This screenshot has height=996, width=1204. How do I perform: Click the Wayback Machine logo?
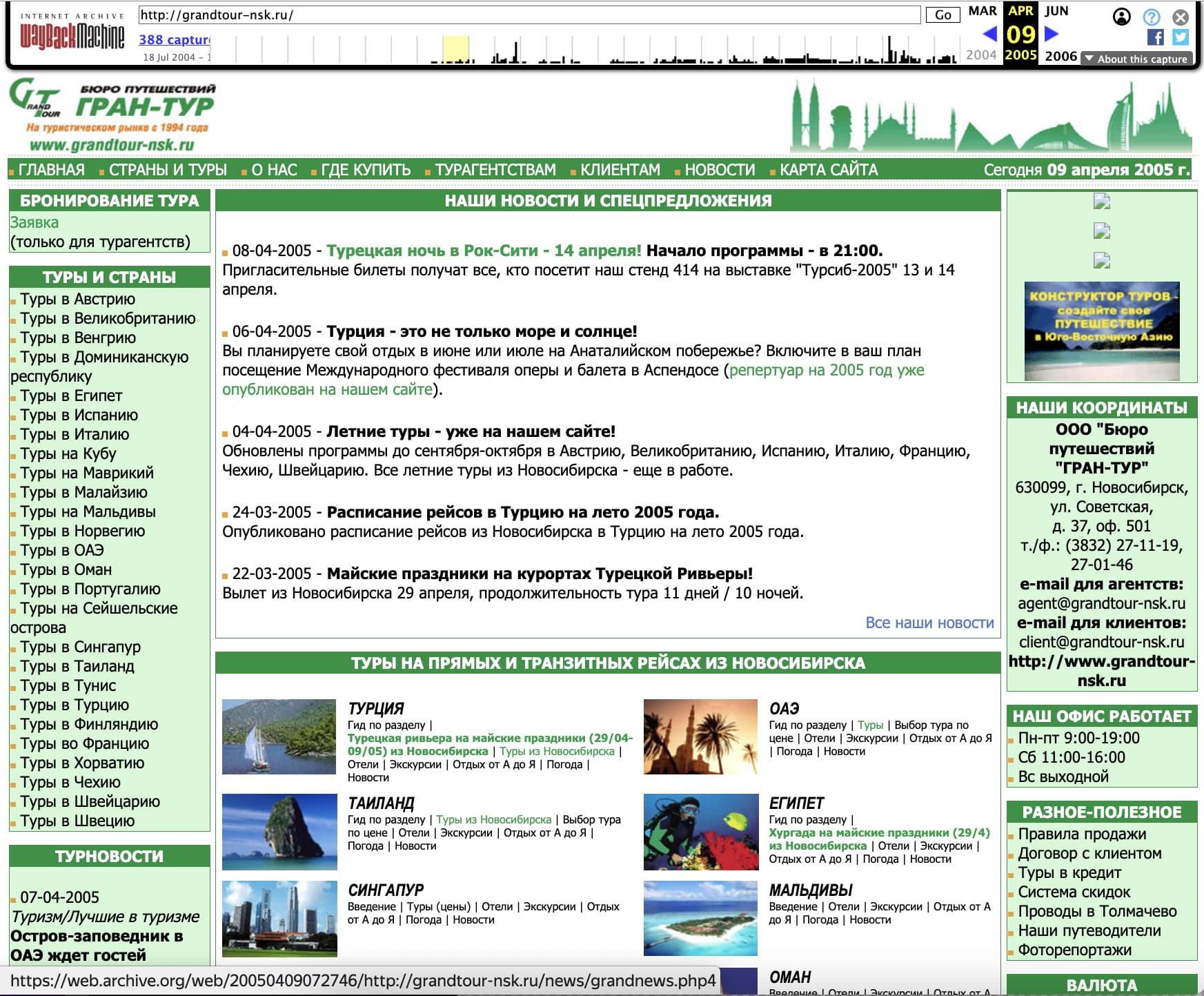pos(72,35)
